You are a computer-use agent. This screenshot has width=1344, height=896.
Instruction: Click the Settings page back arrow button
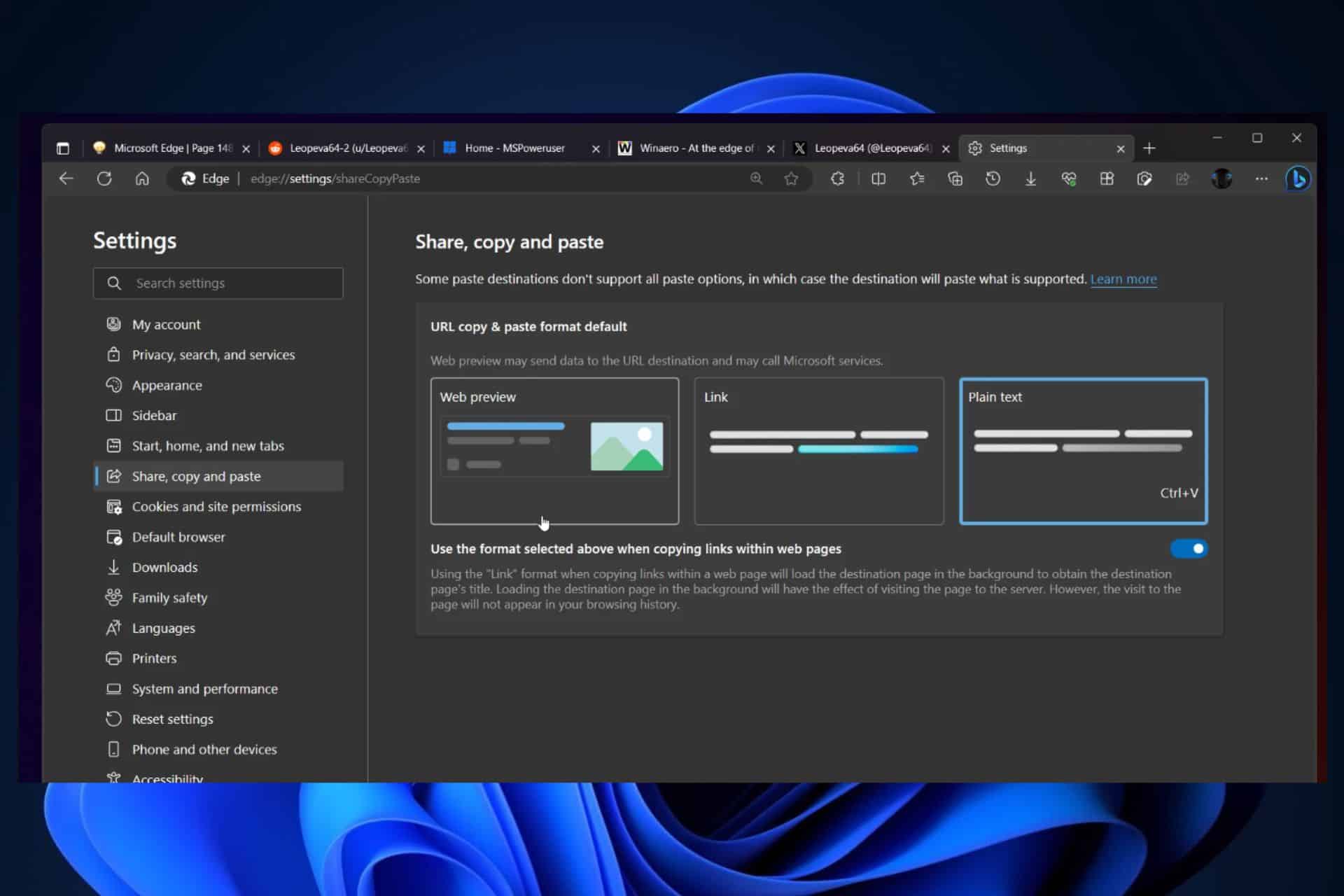(x=67, y=178)
